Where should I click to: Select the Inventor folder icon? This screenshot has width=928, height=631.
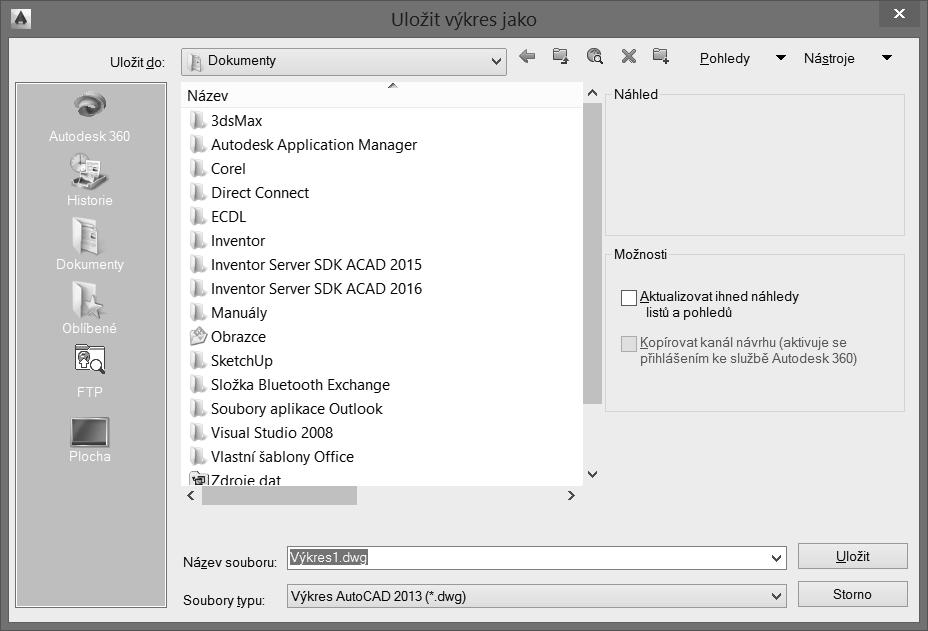(198, 241)
